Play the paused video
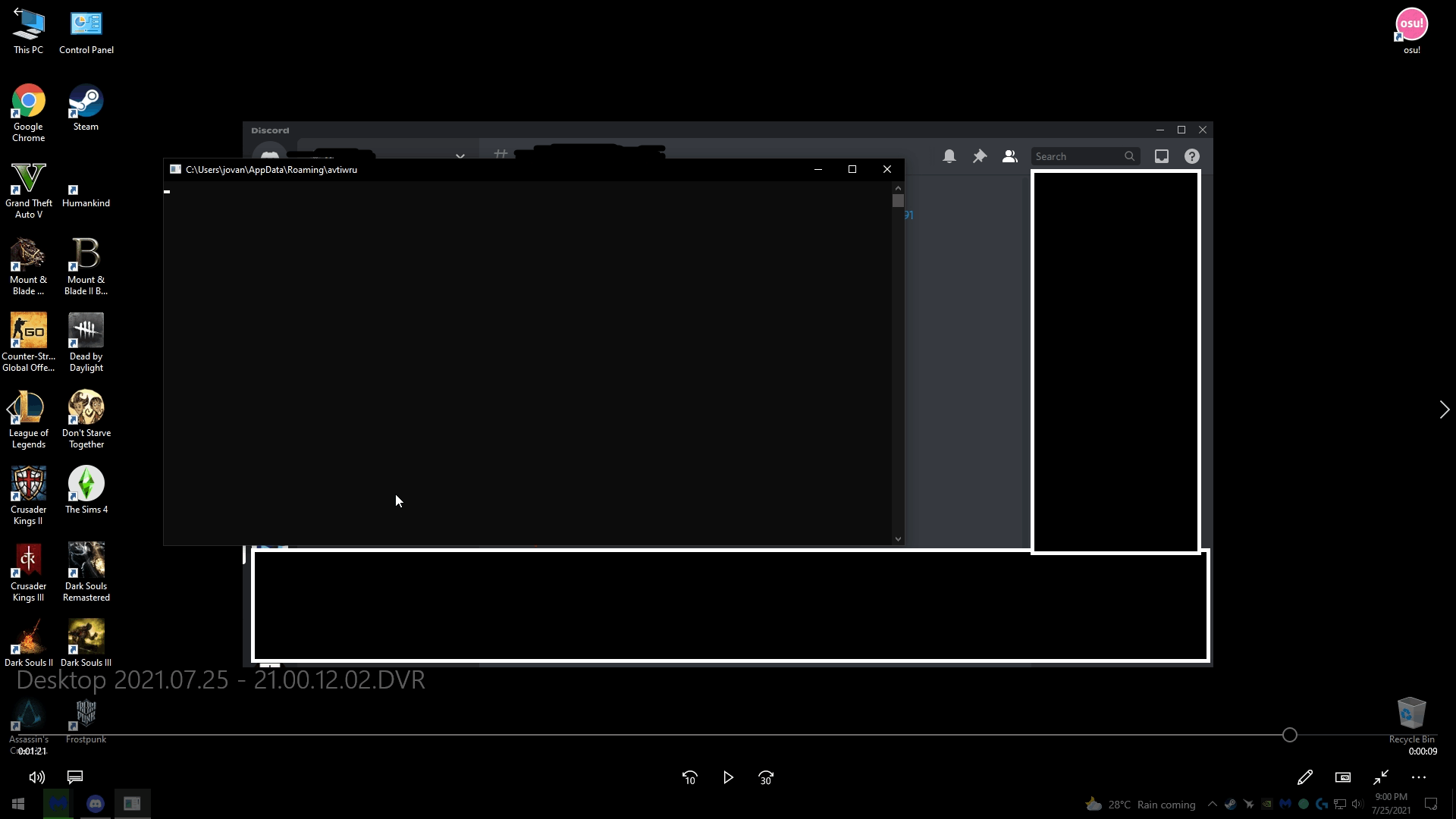Viewport: 1456px width, 819px height. [x=728, y=777]
